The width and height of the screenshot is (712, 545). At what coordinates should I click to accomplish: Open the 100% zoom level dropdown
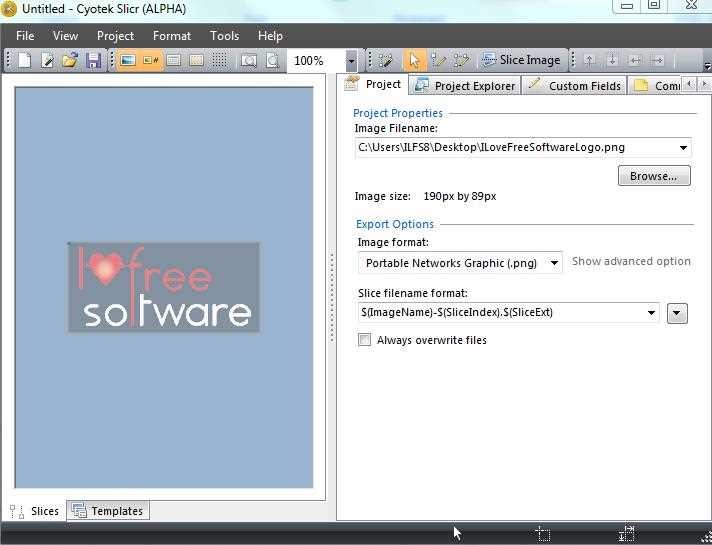[350, 61]
